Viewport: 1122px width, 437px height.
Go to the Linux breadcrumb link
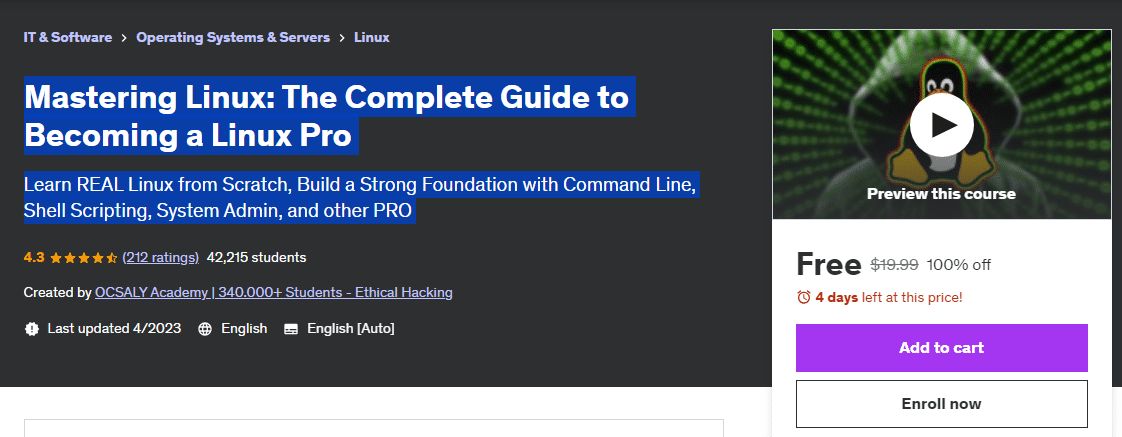372,38
